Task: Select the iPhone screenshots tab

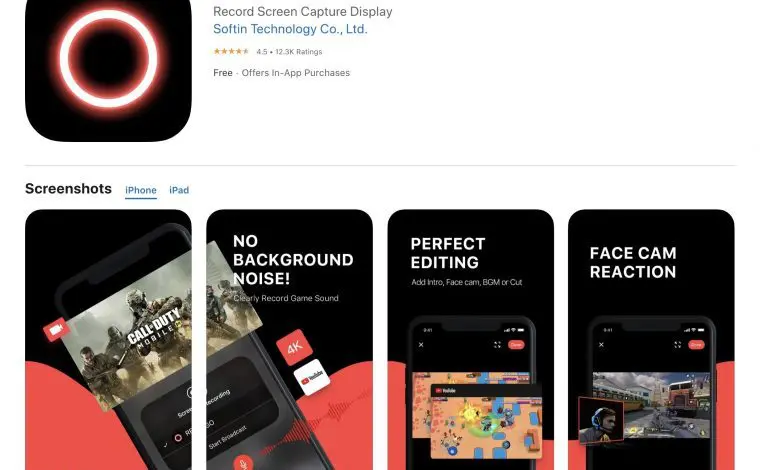Action: [x=141, y=190]
